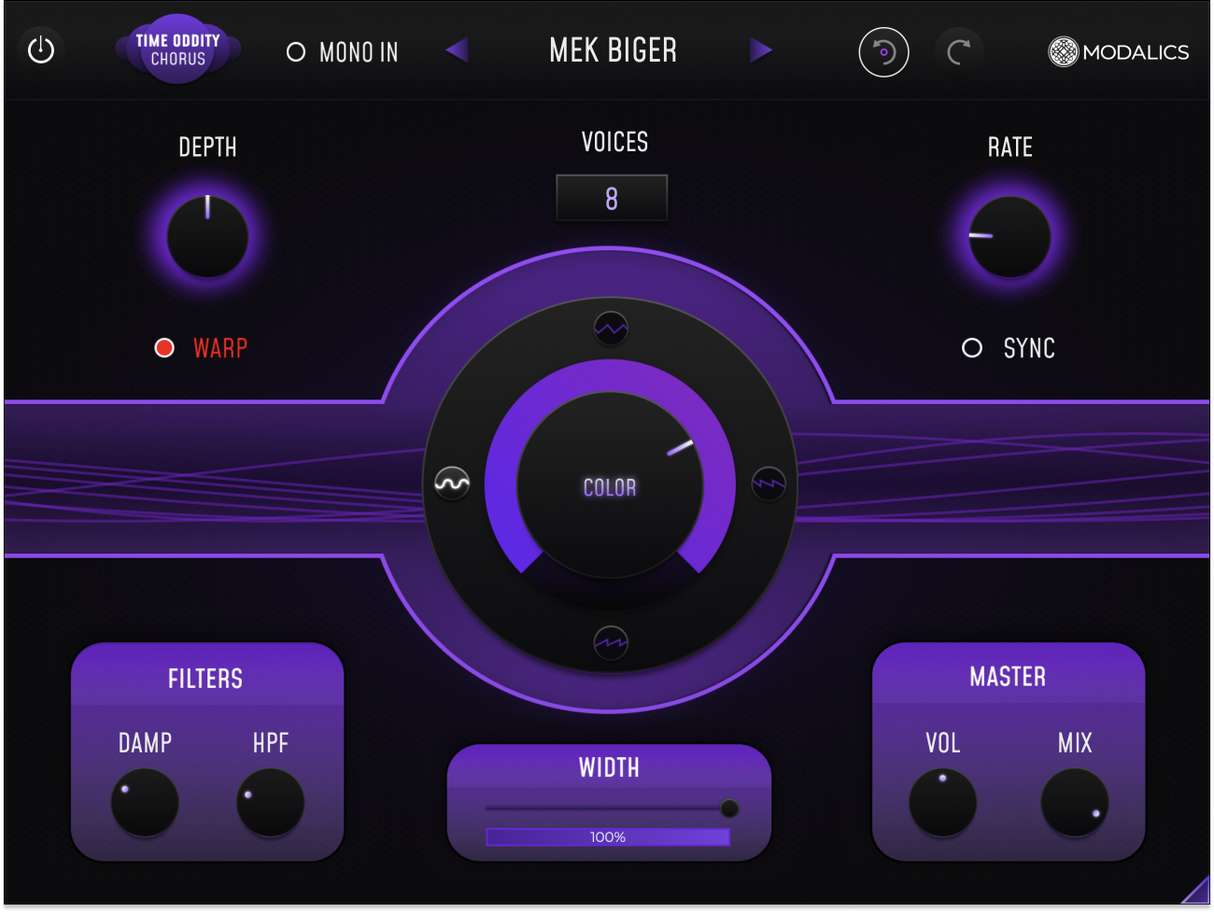Click the WIDTH slider handle

click(x=730, y=808)
